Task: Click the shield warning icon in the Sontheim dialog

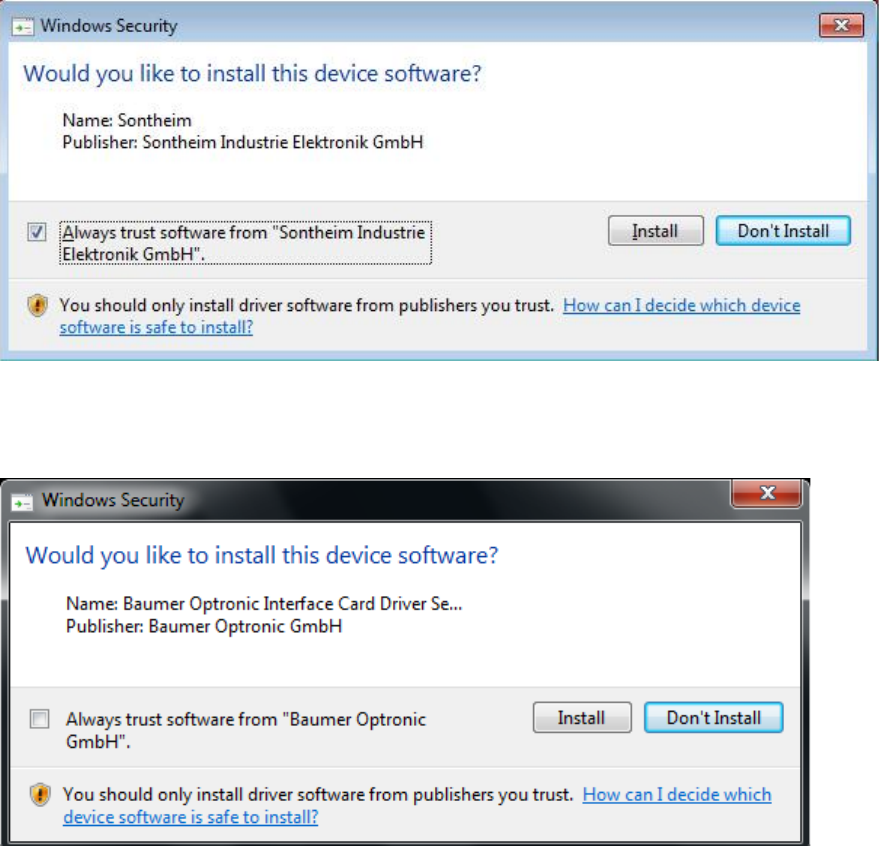Action: pos(38,306)
